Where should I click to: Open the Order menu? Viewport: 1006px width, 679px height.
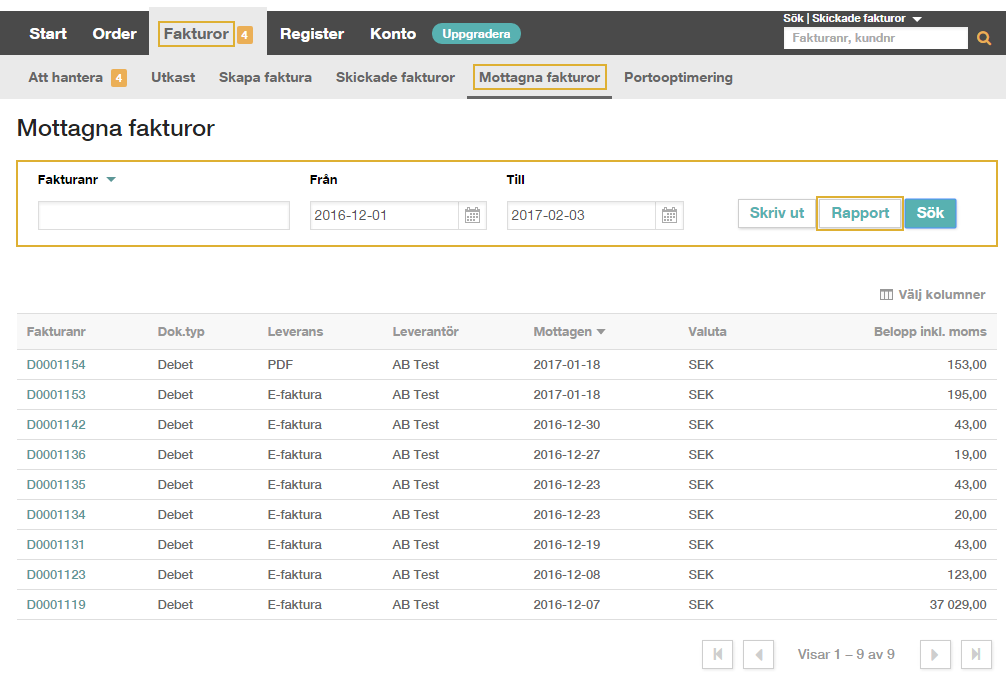coord(114,33)
